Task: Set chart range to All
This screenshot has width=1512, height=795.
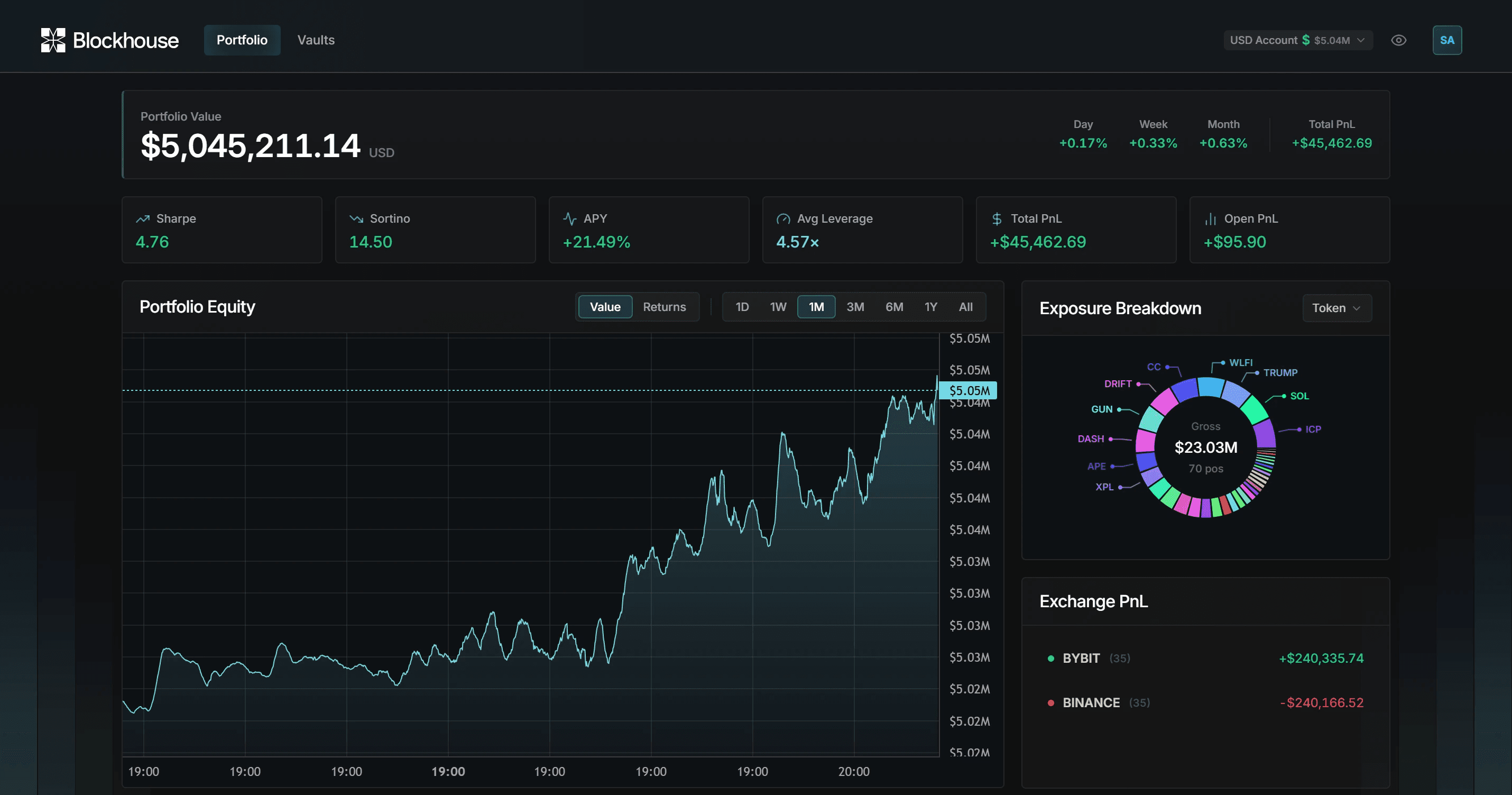Action: coord(965,307)
